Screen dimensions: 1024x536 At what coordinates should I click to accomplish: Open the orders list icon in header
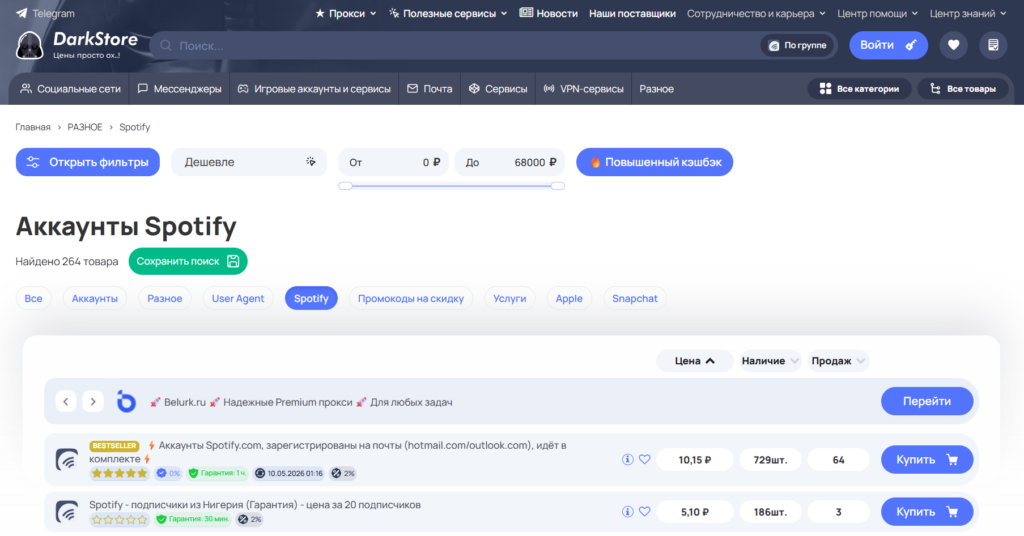(993, 45)
